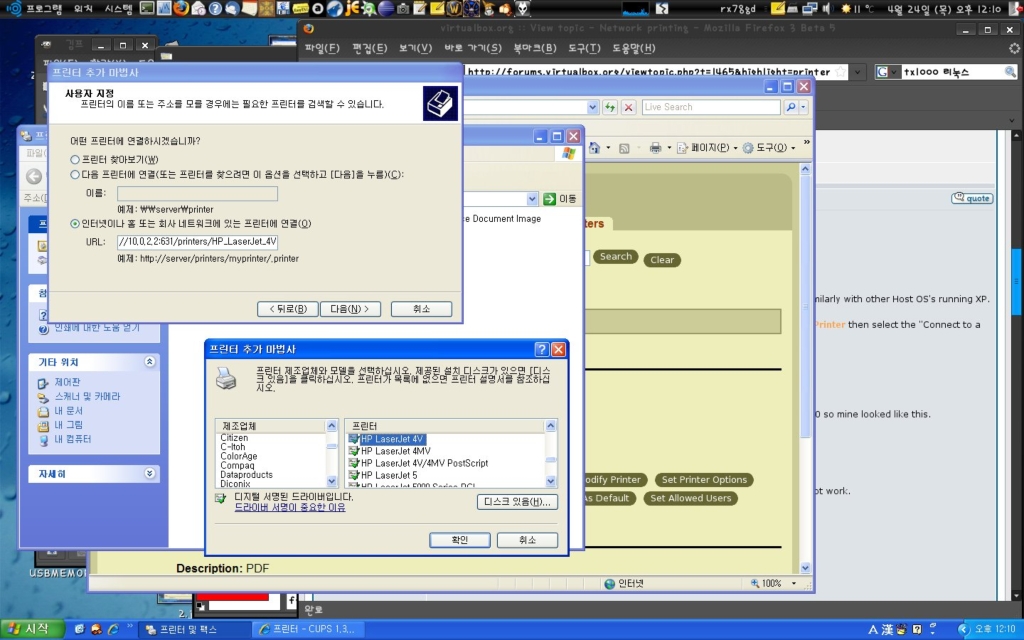Open the IE address bar dropdown arrow
This screenshot has width=1024, height=640.
pyautogui.click(x=592, y=107)
